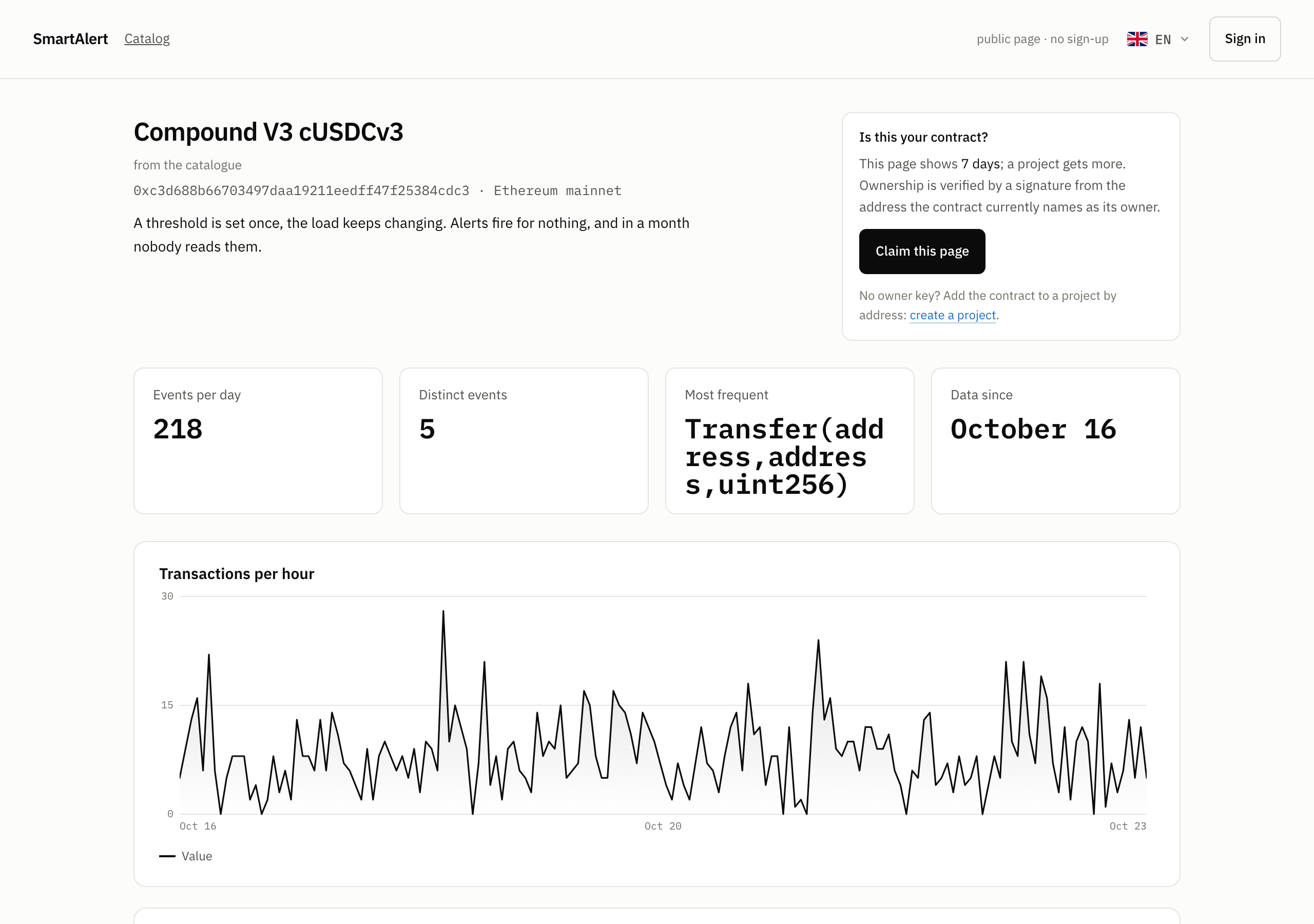Go to the SmartAlert home logo

coord(70,39)
